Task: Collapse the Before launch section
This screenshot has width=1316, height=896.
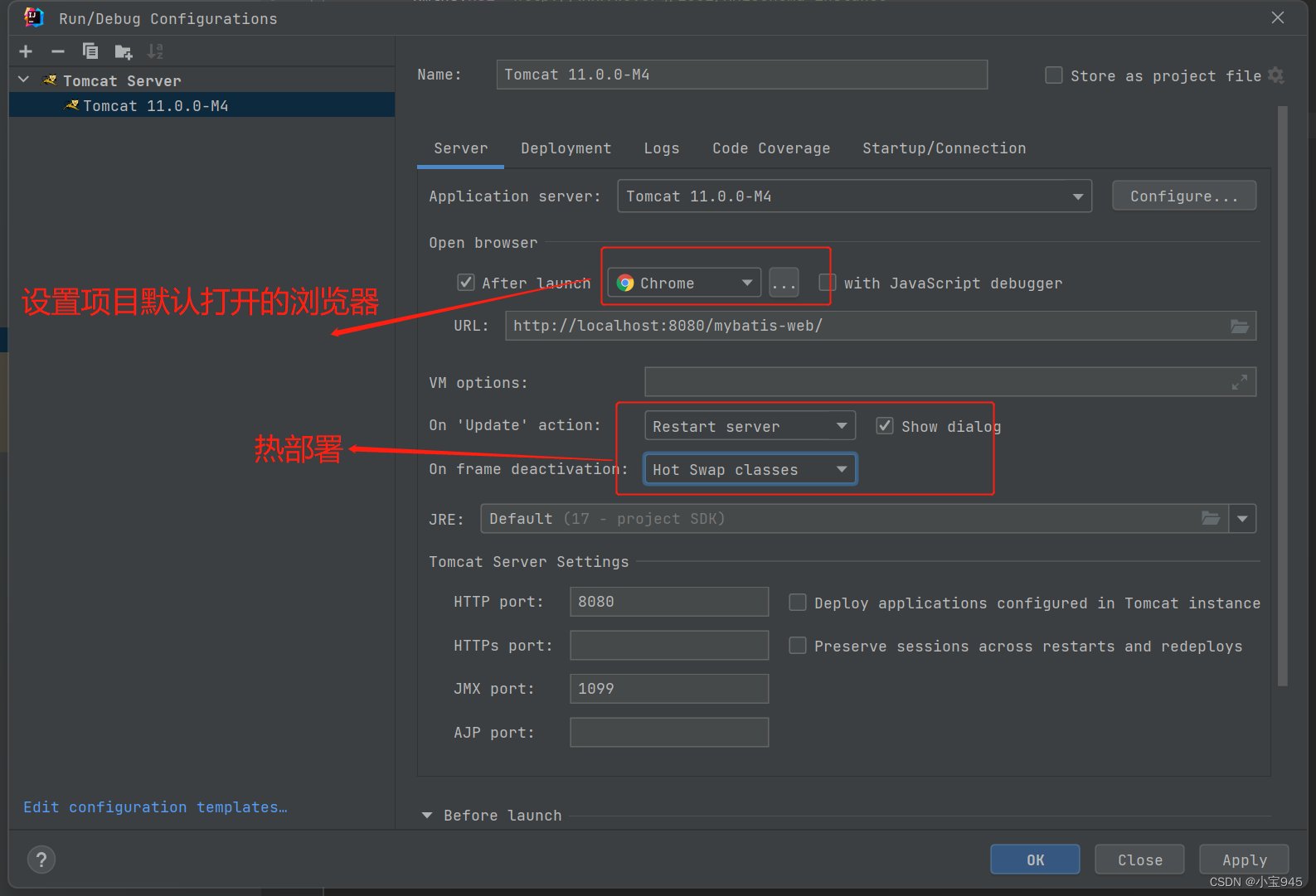Action: [x=427, y=816]
